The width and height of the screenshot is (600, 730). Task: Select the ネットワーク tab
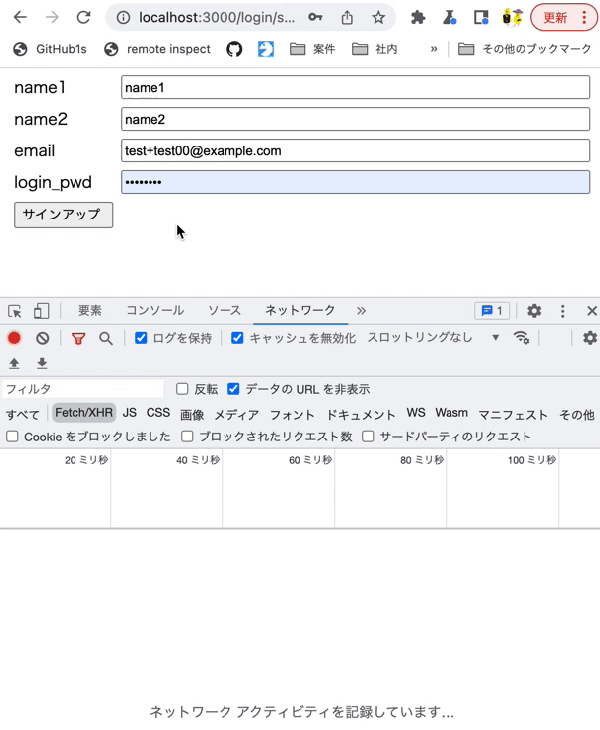pyautogui.click(x=300, y=311)
